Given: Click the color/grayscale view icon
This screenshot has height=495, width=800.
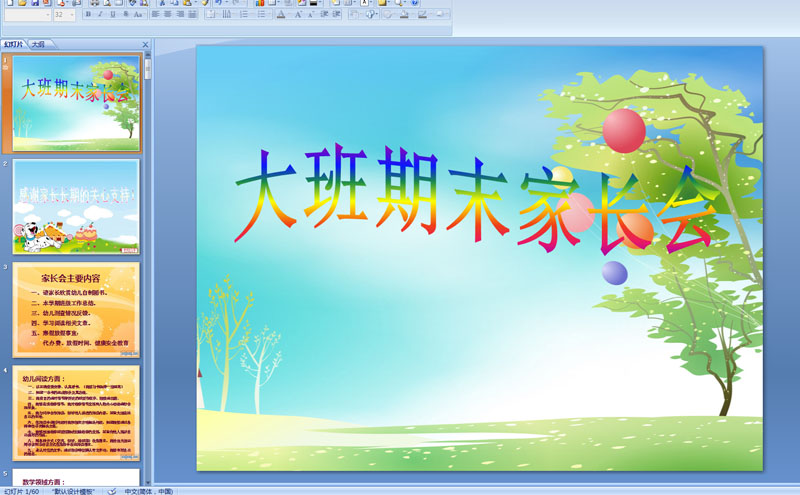Looking at the screenshot, I should tap(313, 3).
